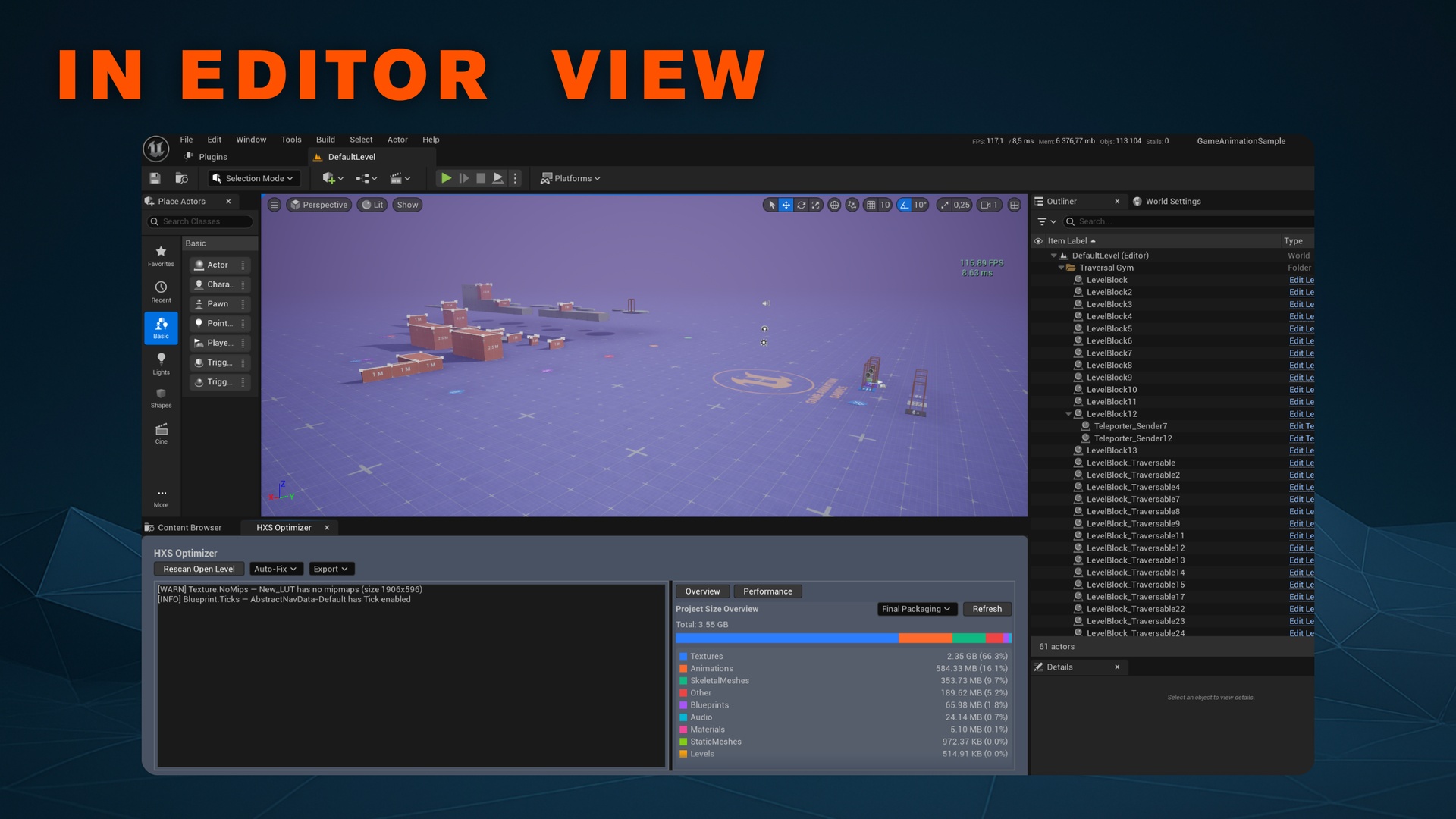The image size is (1456, 819).
Task: Click the Refresh button
Action: point(987,609)
